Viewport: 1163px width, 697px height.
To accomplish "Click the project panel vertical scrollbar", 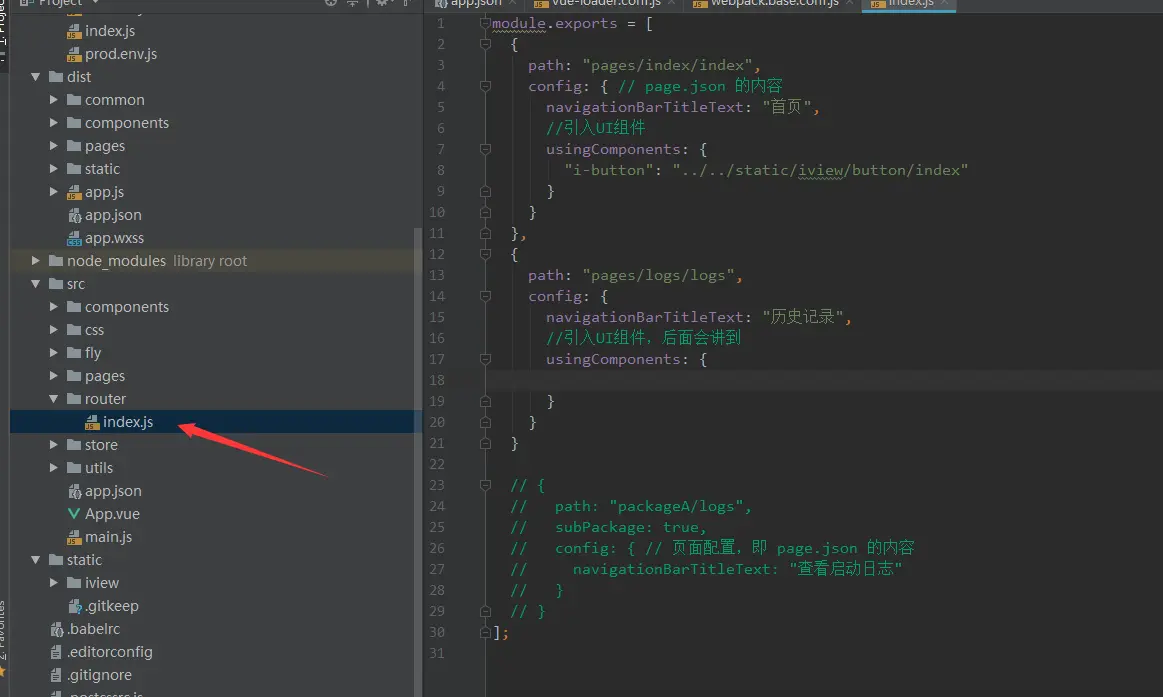I will [418, 460].
